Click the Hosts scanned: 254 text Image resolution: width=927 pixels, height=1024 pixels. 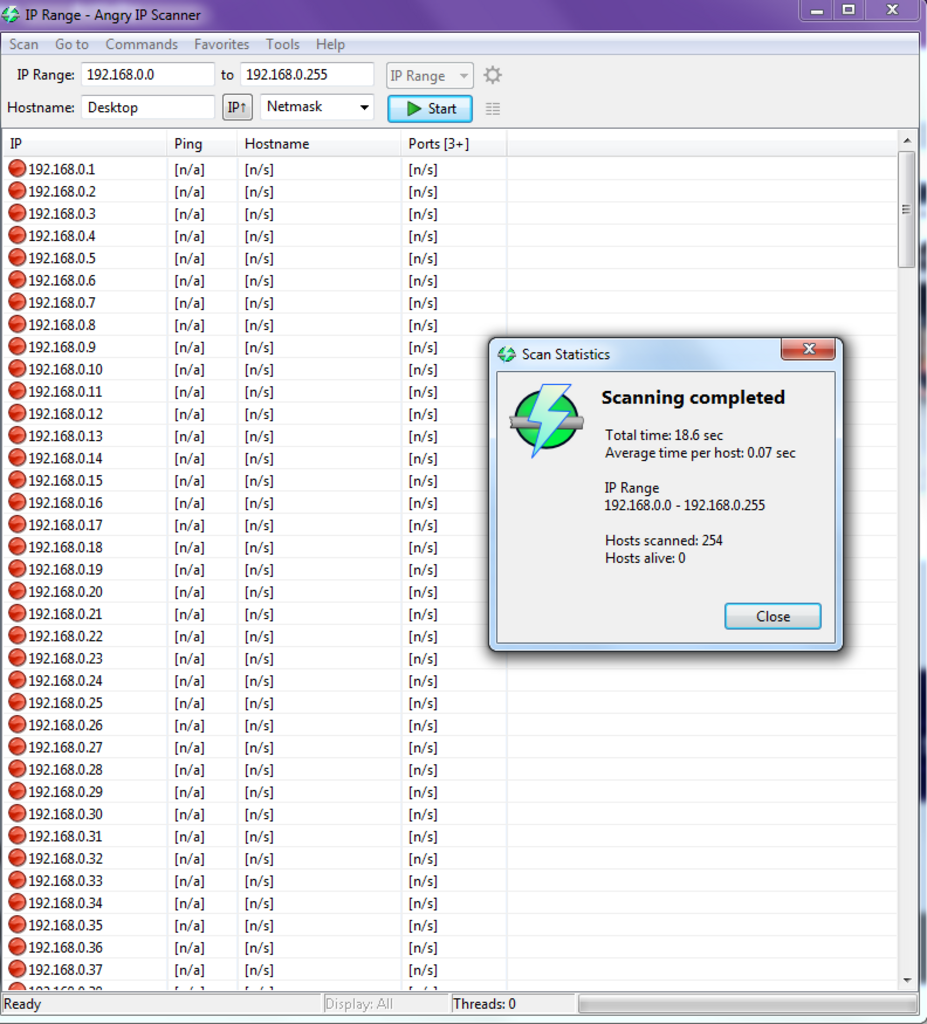tap(664, 540)
